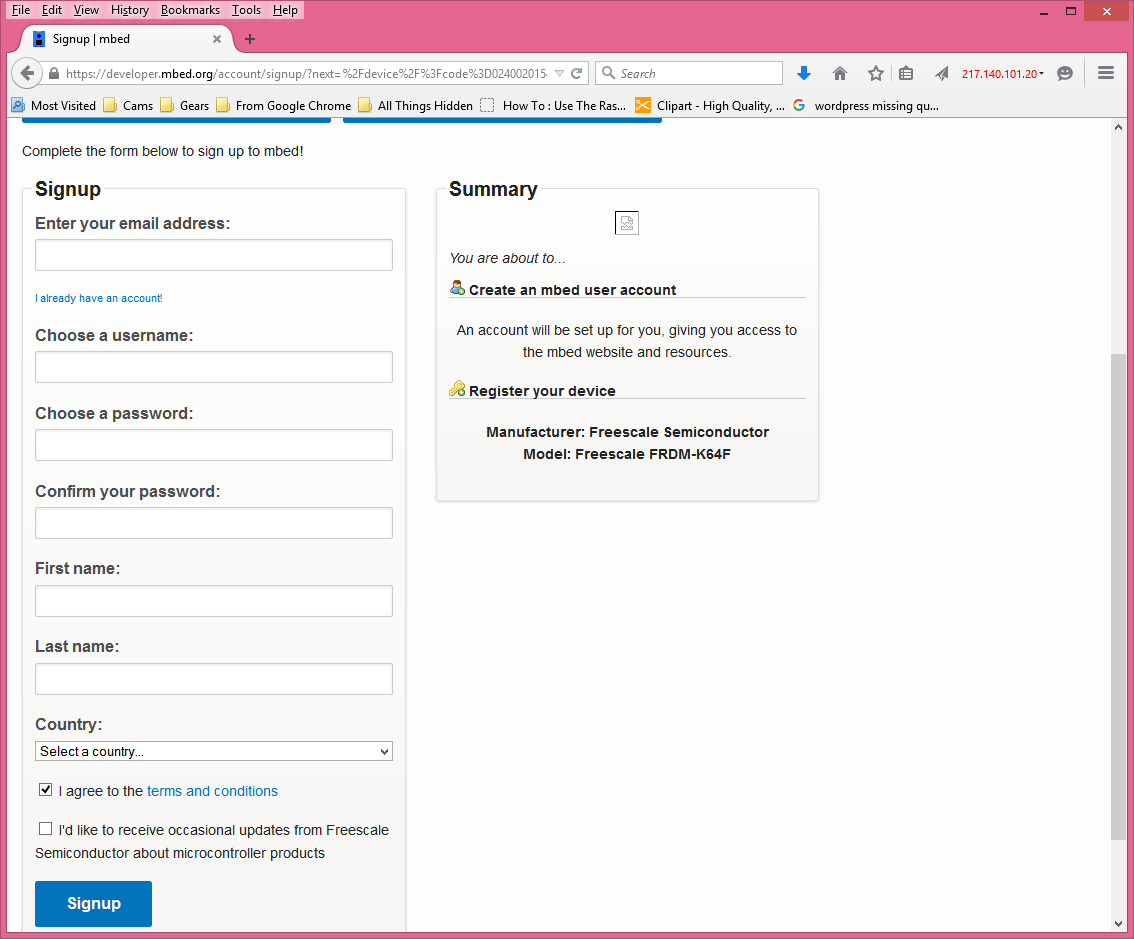Go back using the browser back arrow
1134x939 pixels.
pos(27,73)
